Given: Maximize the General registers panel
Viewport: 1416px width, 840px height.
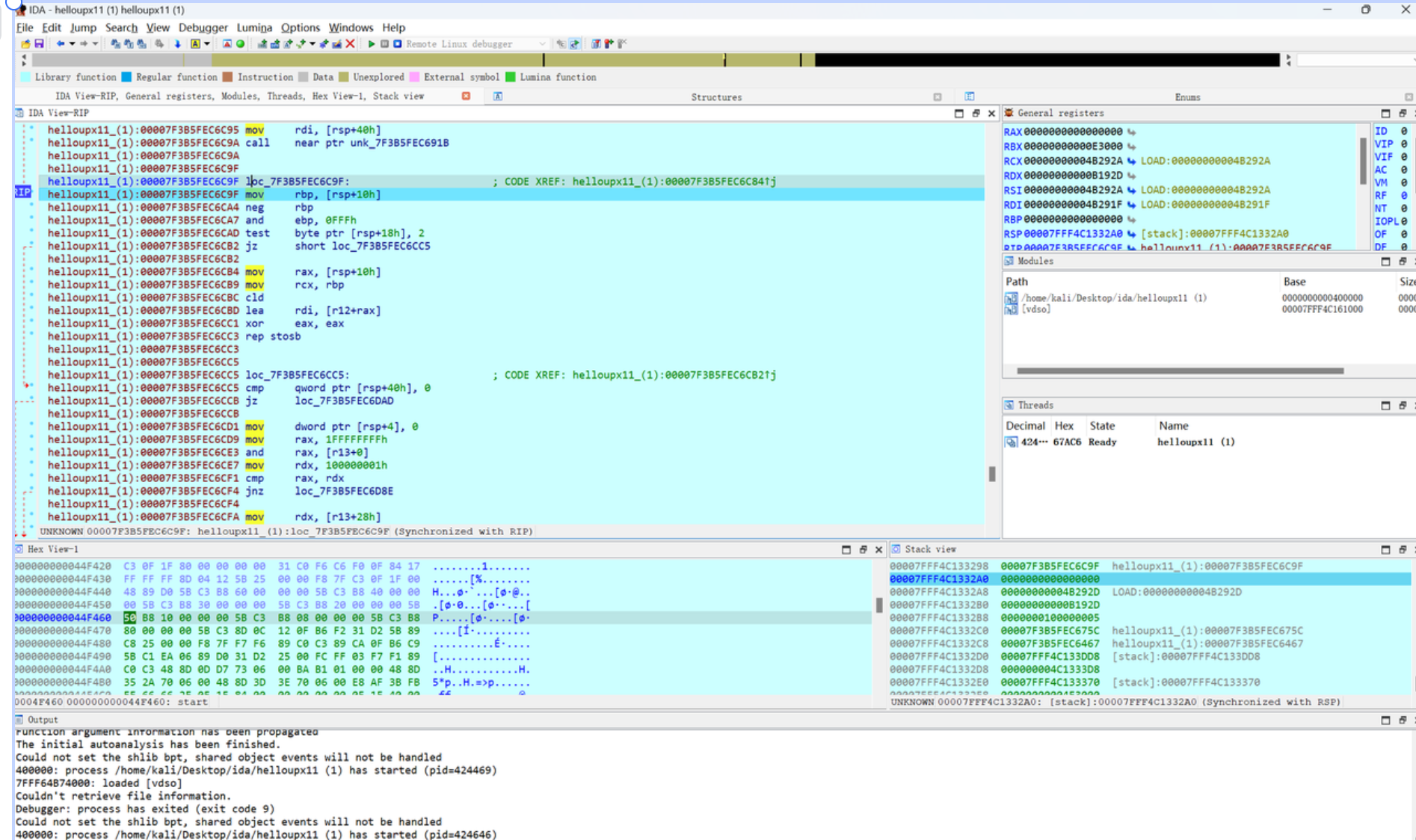Looking at the screenshot, I should click(x=1385, y=114).
